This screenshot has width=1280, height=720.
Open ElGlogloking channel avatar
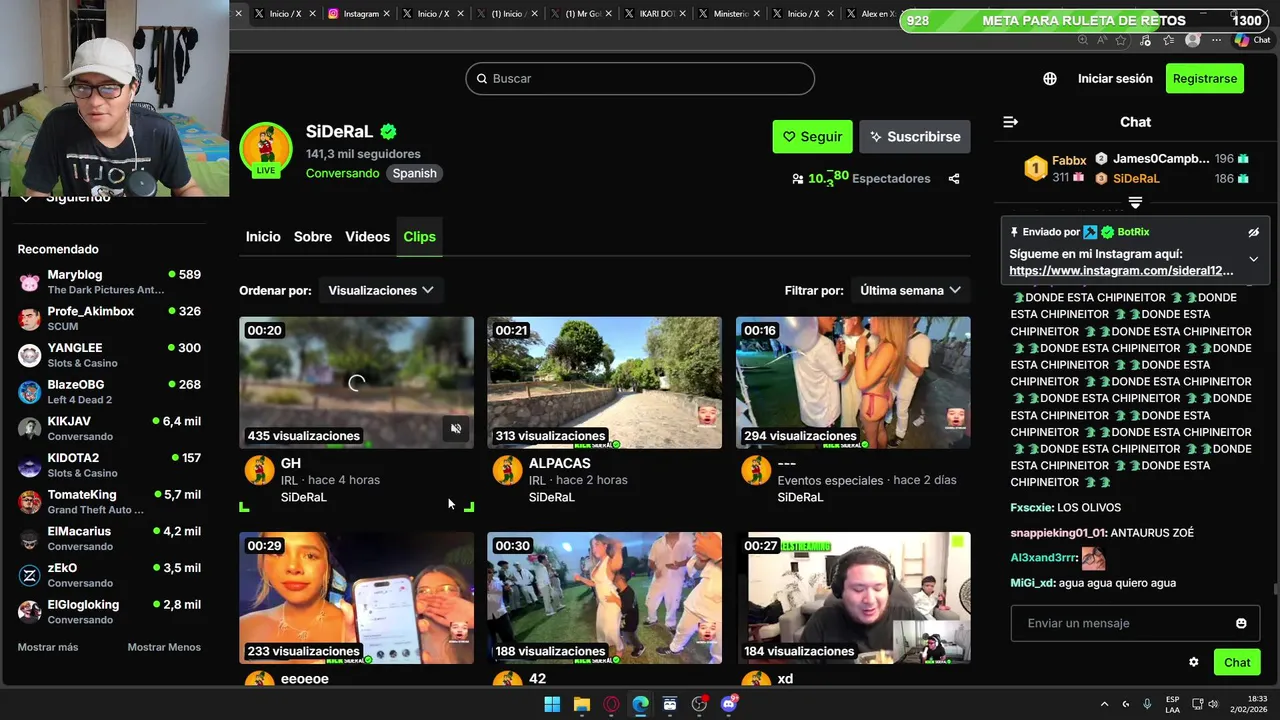click(x=30, y=612)
